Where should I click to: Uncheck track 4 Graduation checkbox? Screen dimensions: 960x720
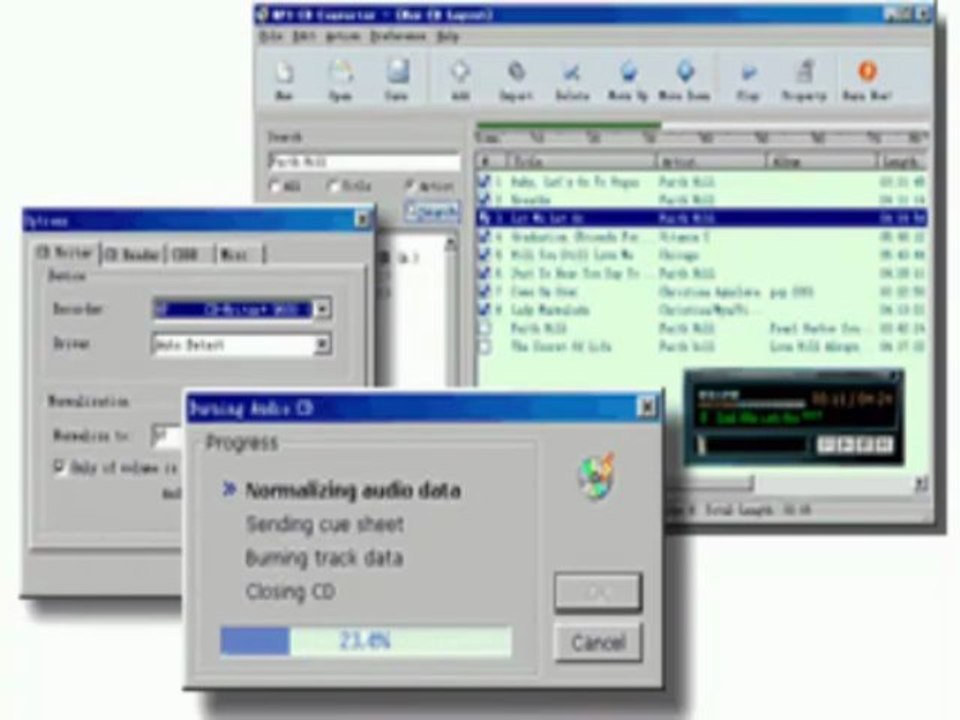(484, 236)
